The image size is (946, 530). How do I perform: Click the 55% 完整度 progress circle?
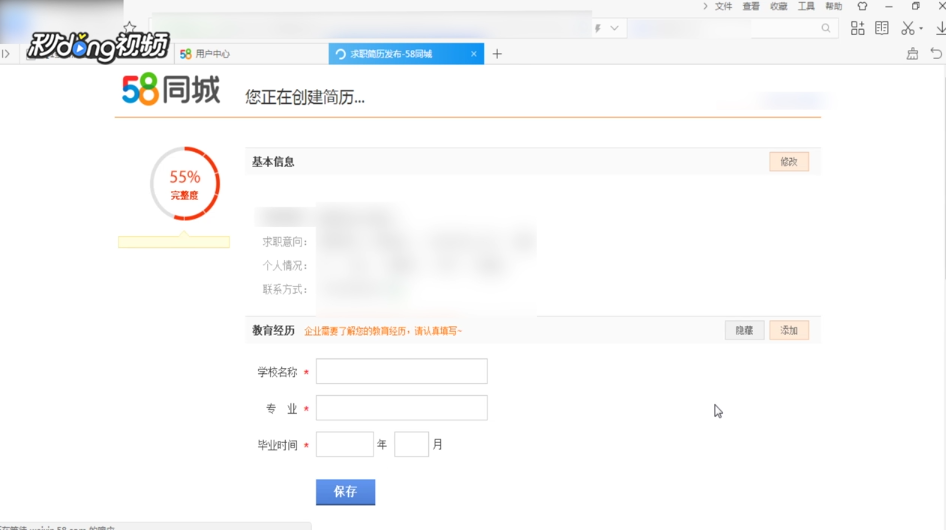click(185, 184)
